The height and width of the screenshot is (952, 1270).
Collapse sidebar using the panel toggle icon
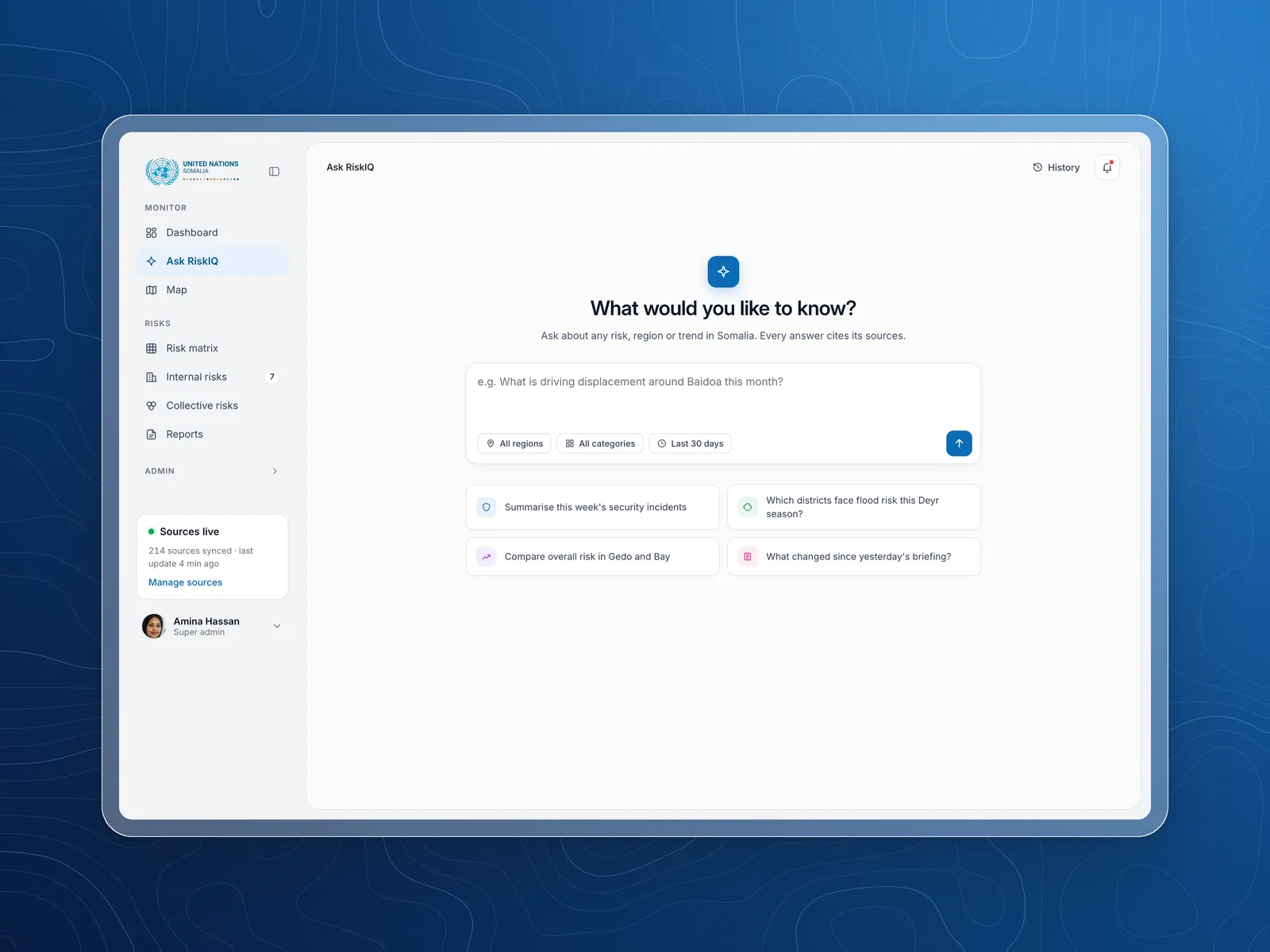(274, 171)
